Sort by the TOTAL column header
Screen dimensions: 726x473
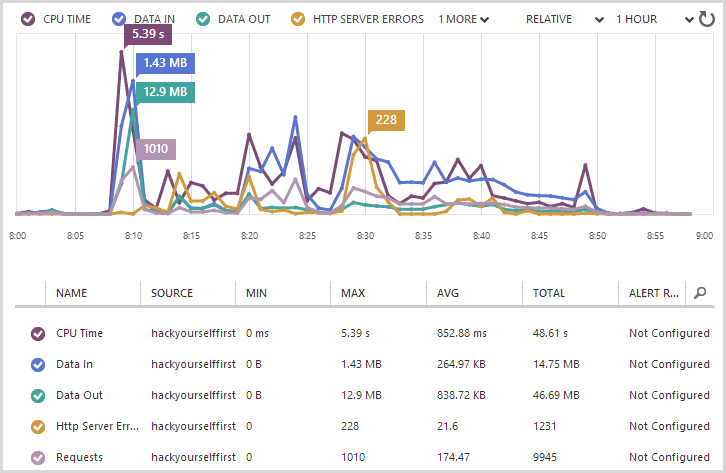coord(549,293)
